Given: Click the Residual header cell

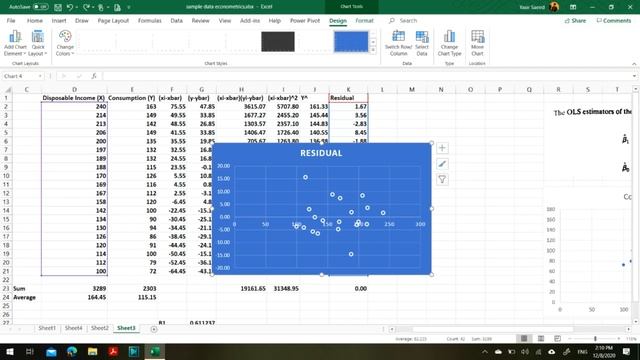Looking at the screenshot, I should point(348,98).
